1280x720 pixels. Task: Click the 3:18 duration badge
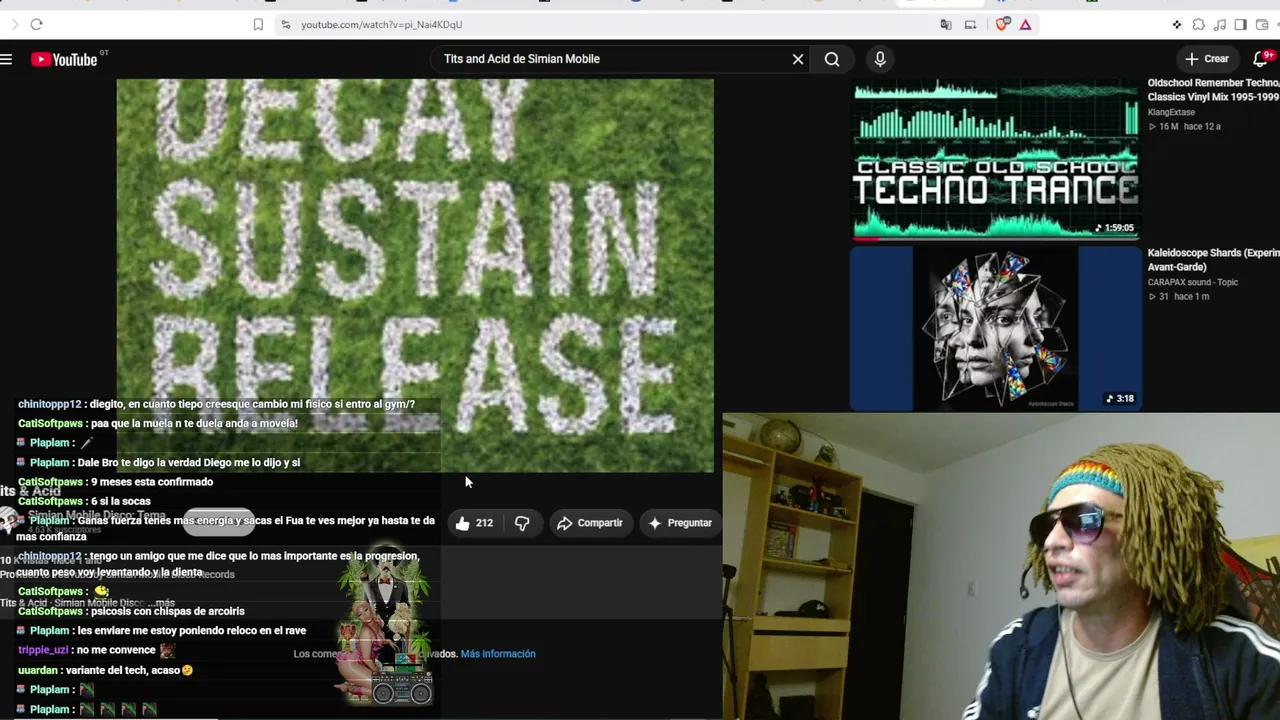pyautogui.click(x=1120, y=399)
